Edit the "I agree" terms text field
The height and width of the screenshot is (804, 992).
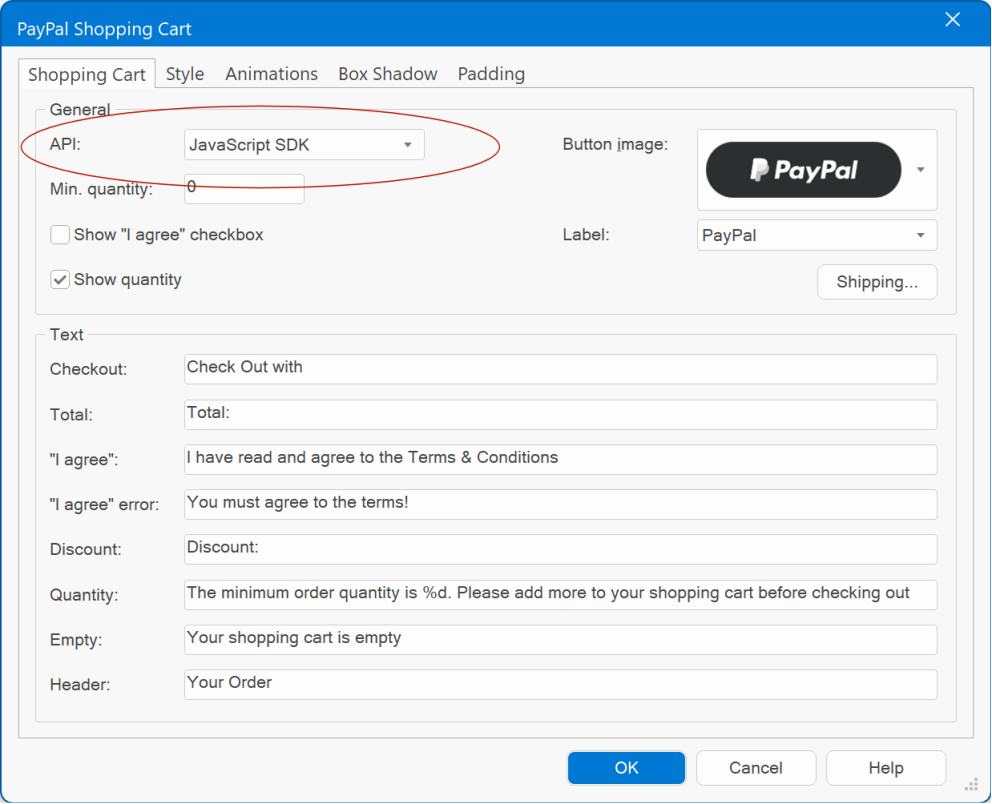[561, 459]
